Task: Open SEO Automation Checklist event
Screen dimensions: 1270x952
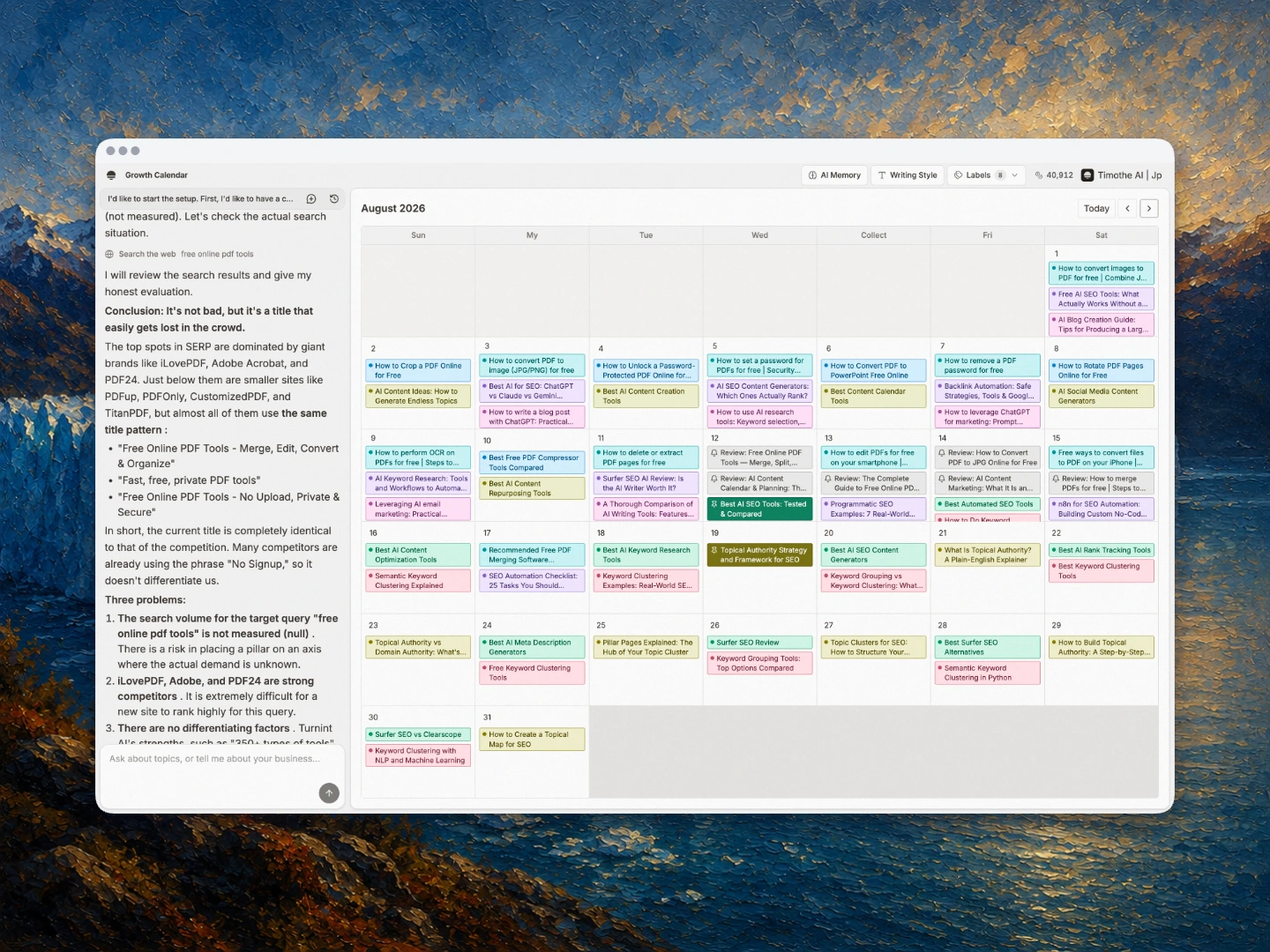Action: tap(532, 580)
